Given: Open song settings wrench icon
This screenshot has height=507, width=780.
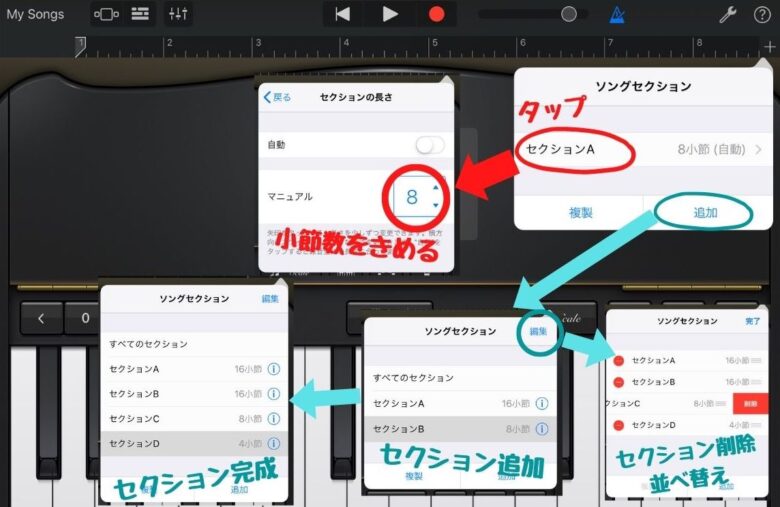Looking at the screenshot, I should [727, 15].
